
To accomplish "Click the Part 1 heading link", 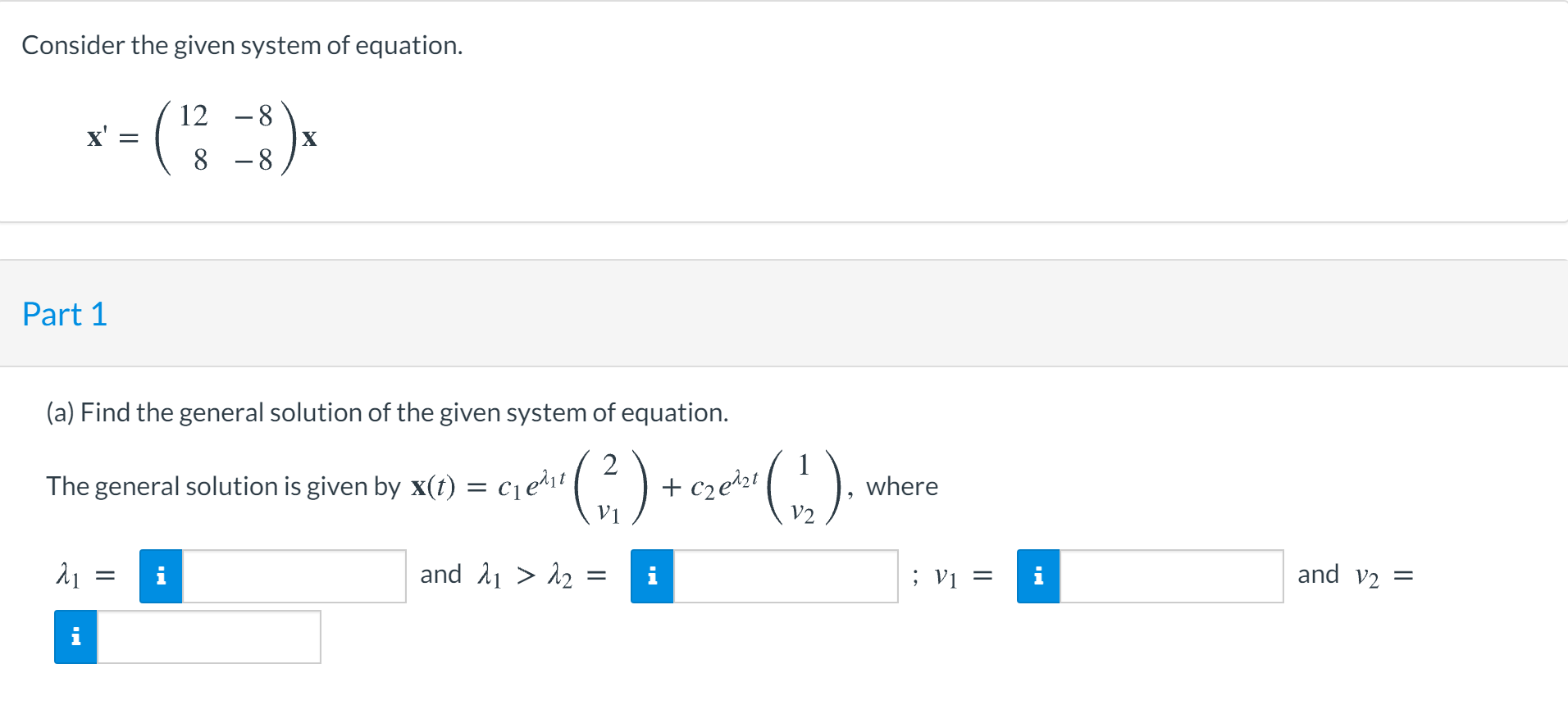I will click(64, 314).
